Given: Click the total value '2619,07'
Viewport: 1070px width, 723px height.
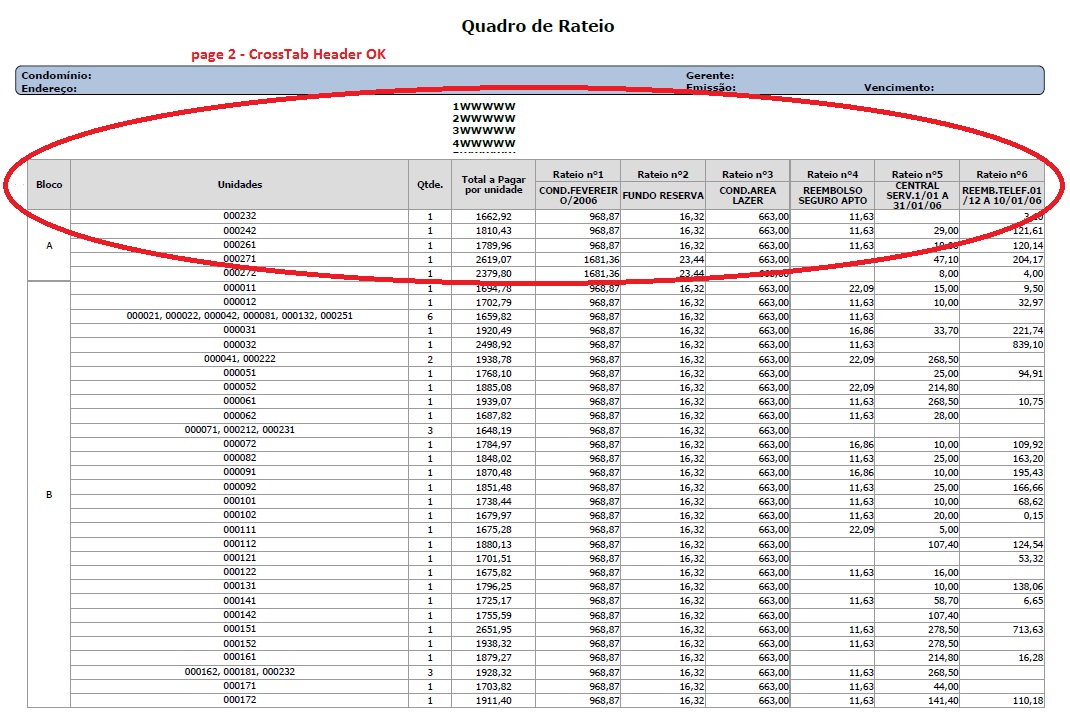Looking at the screenshot, I should [493, 259].
